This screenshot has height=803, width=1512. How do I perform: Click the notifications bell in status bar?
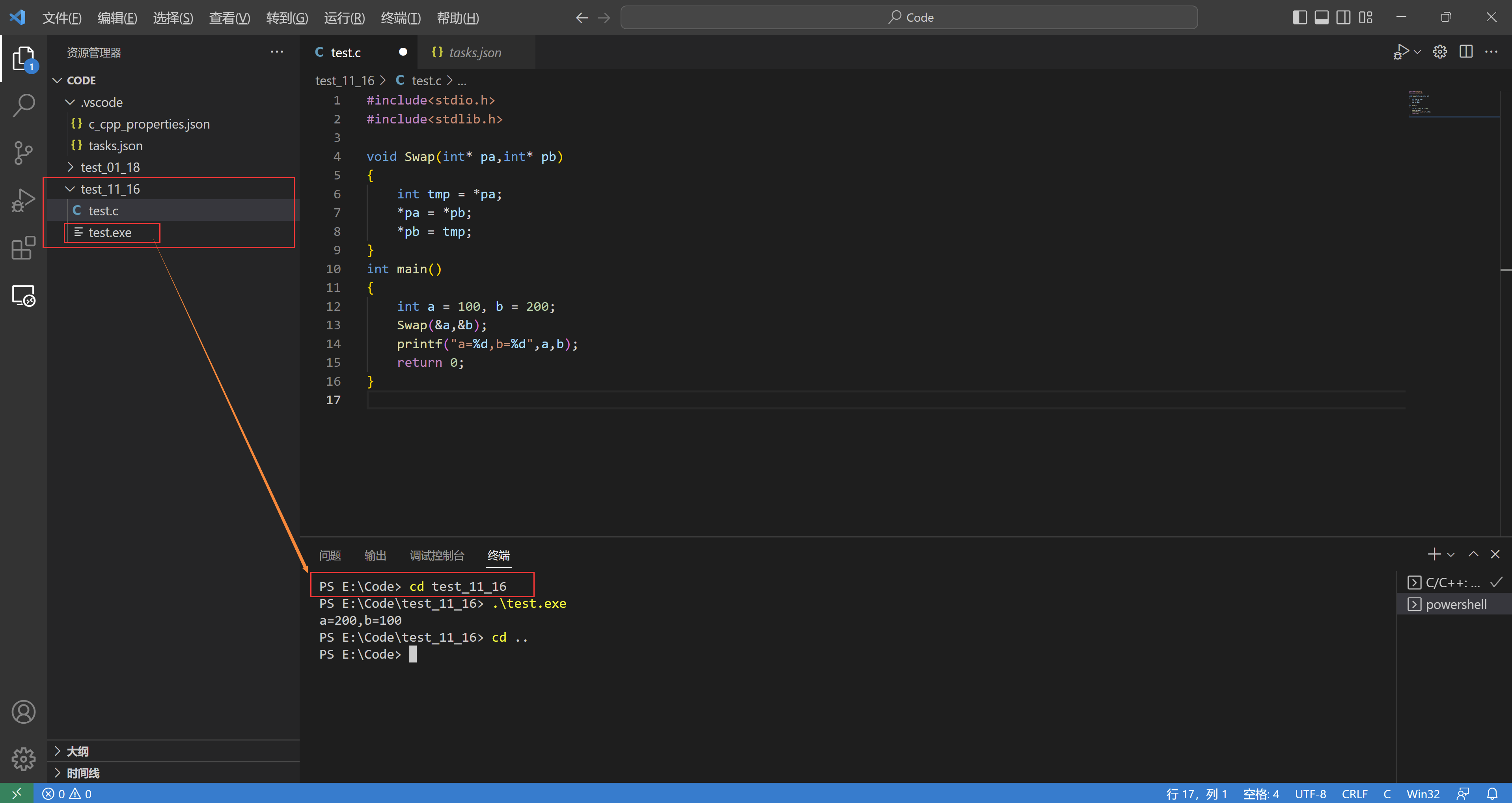click(1491, 794)
